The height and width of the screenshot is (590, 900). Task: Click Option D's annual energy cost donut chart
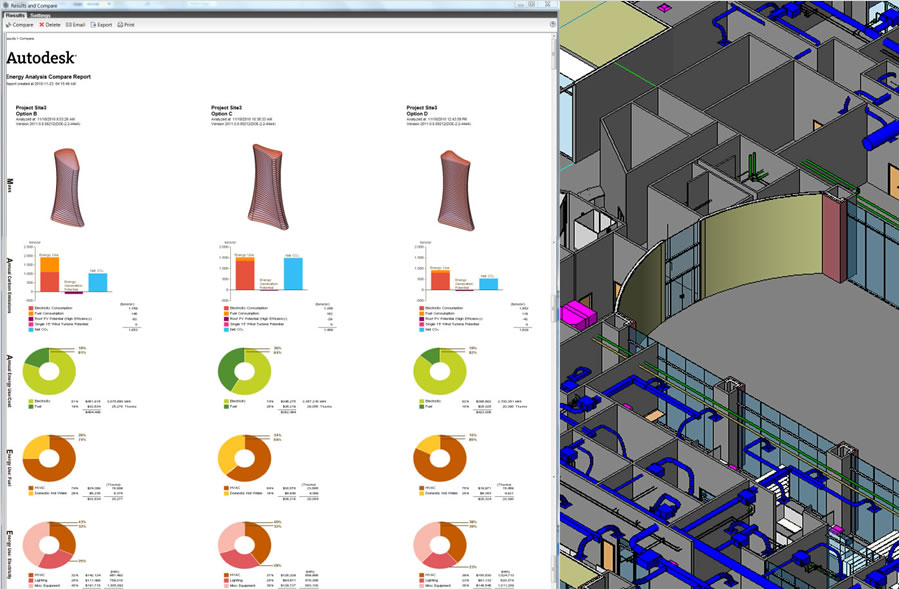point(440,371)
